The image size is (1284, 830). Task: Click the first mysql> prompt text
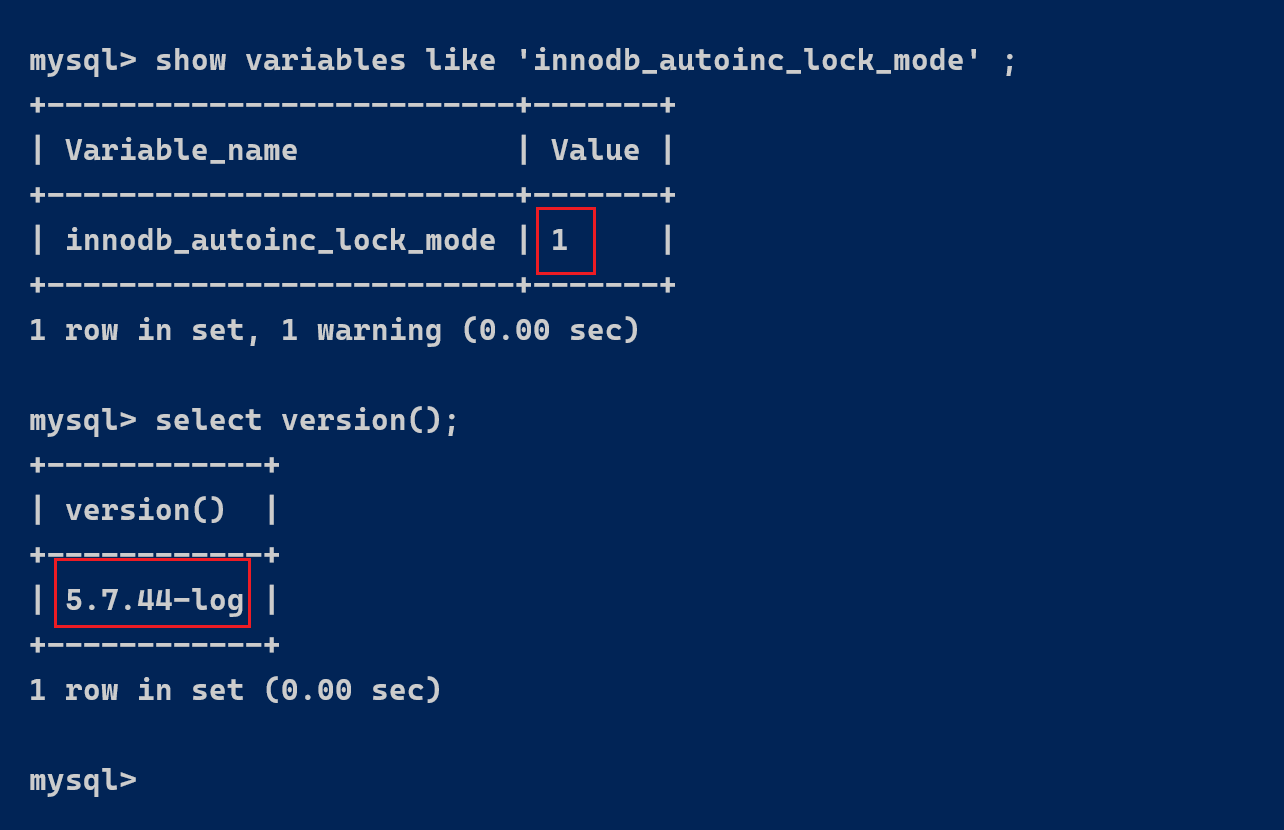click(x=83, y=60)
